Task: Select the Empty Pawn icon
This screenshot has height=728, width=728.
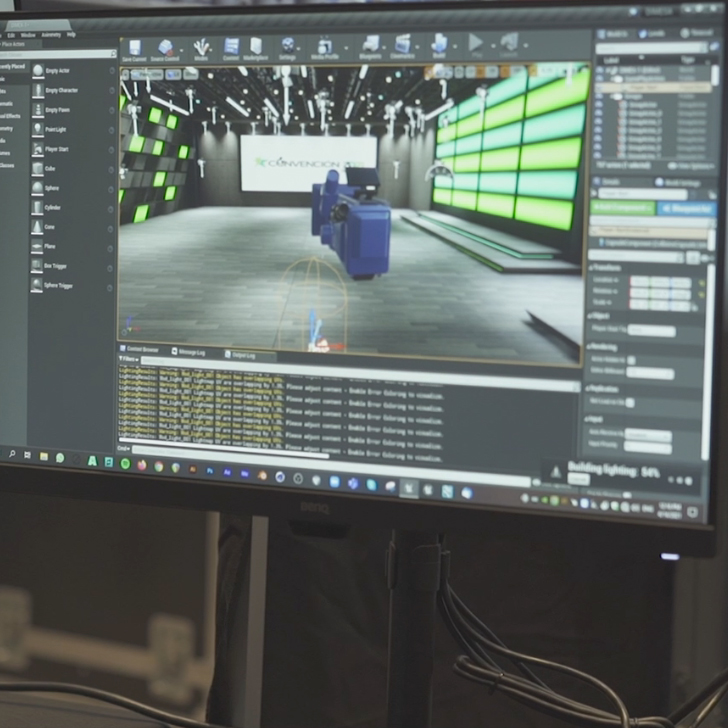Action: 38,110
